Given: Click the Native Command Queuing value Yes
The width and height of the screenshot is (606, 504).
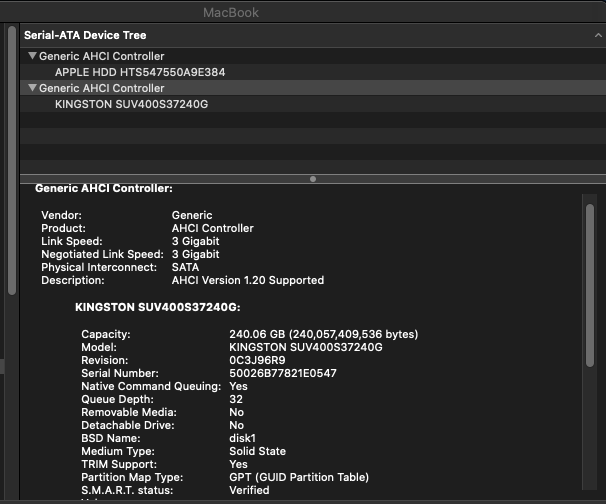Looking at the screenshot, I should point(238,387).
